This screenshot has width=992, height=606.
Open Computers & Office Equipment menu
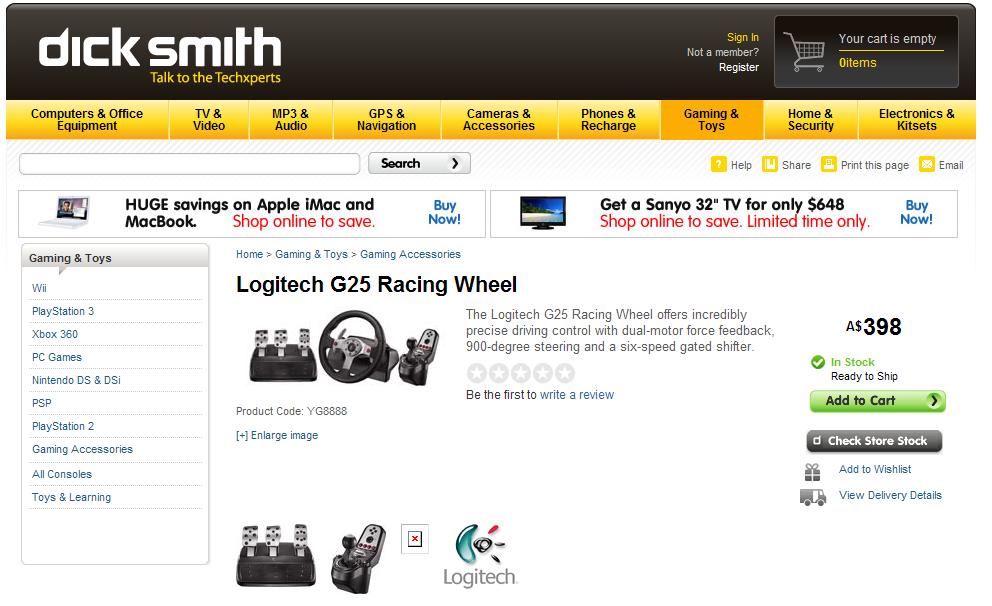[x=87, y=120]
